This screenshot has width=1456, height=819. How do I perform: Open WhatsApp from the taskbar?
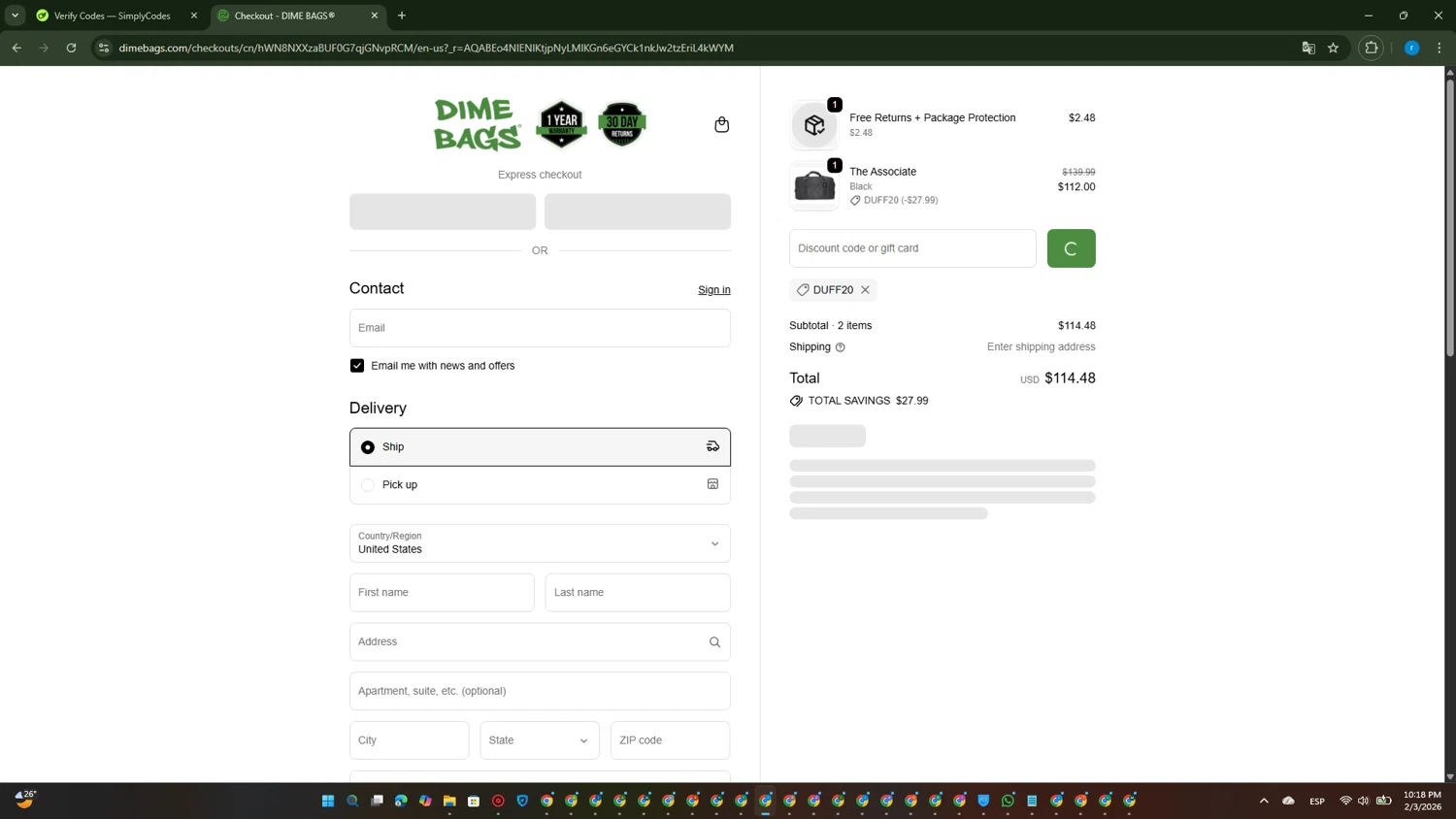pyautogui.click(x=1008, y=801)
